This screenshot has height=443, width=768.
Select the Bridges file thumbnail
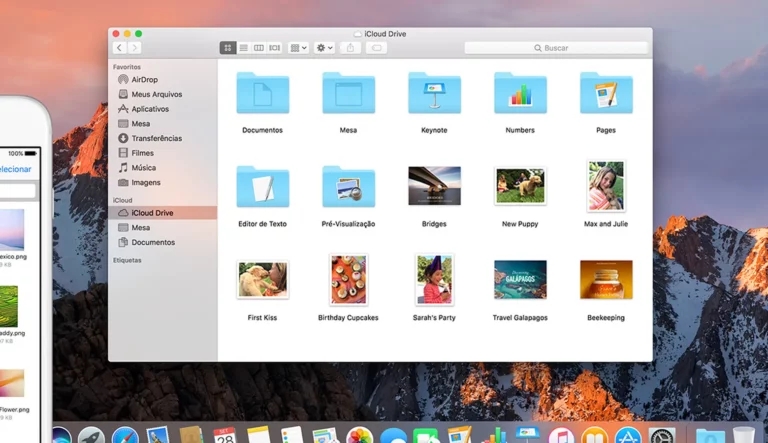pyautogui.click(x=434, y=186)
